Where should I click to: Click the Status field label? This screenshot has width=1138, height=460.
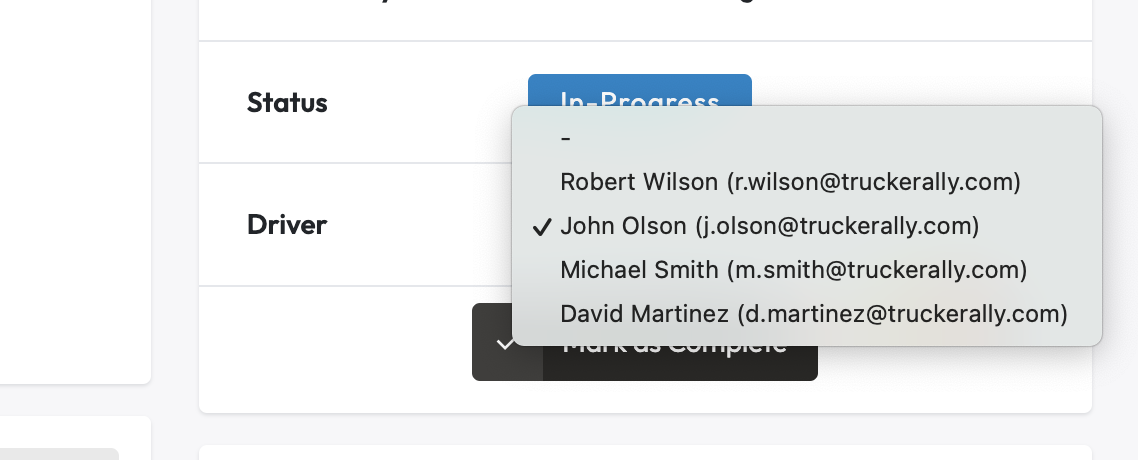tap(287, 102)
